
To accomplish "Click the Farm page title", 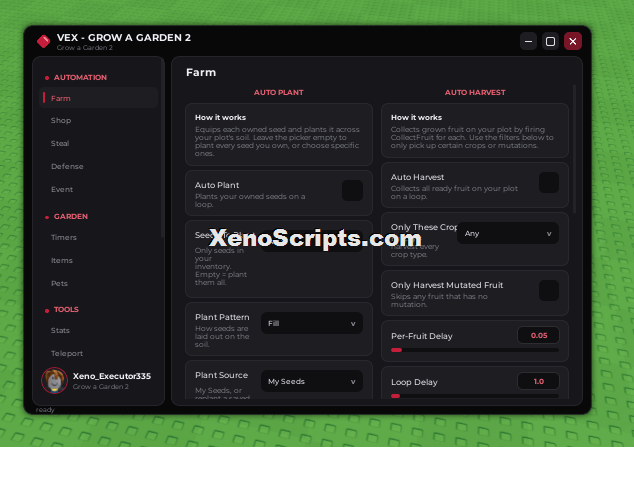I will point(201,72).
